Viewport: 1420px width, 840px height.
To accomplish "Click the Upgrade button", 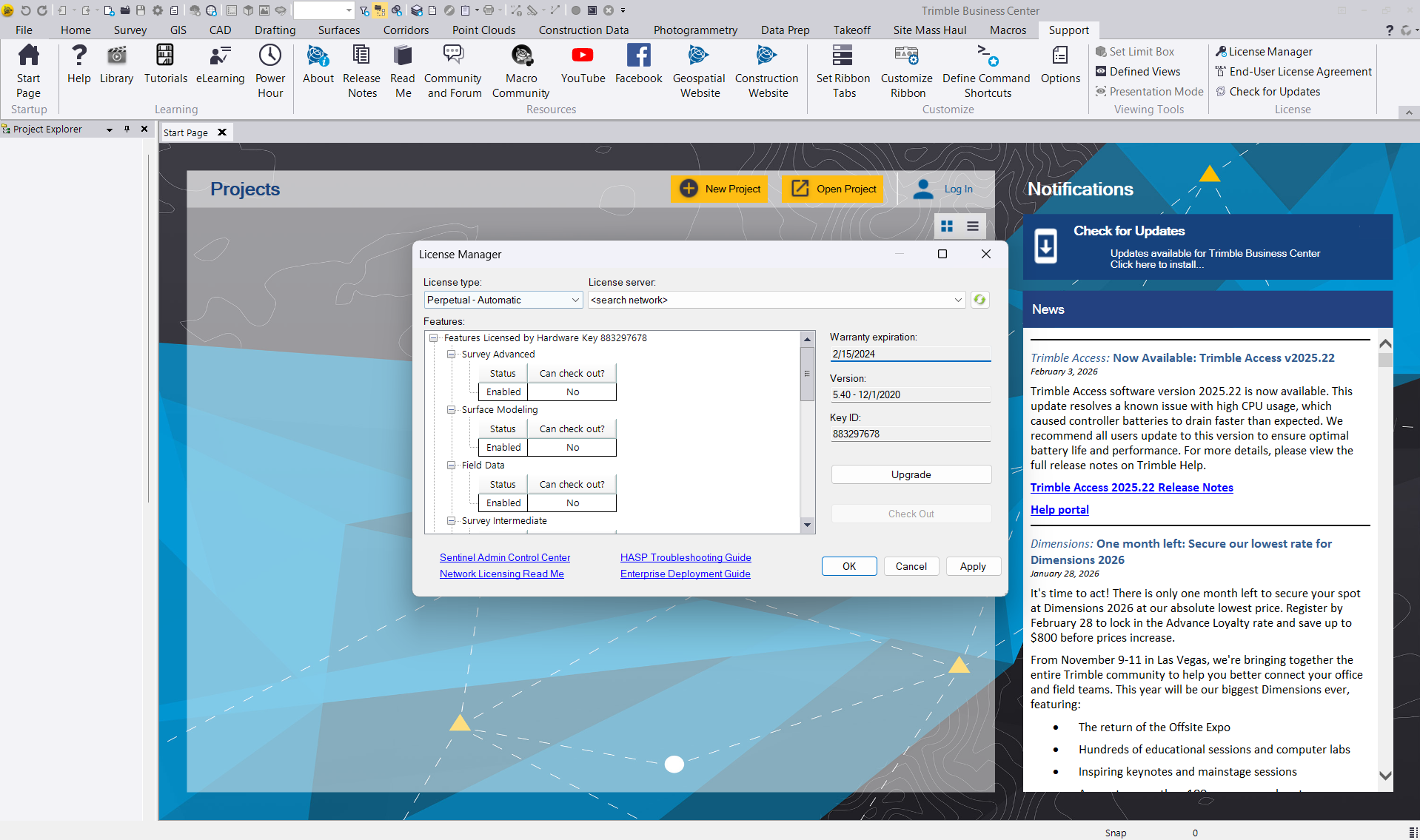I will click(x=911, y=474).
